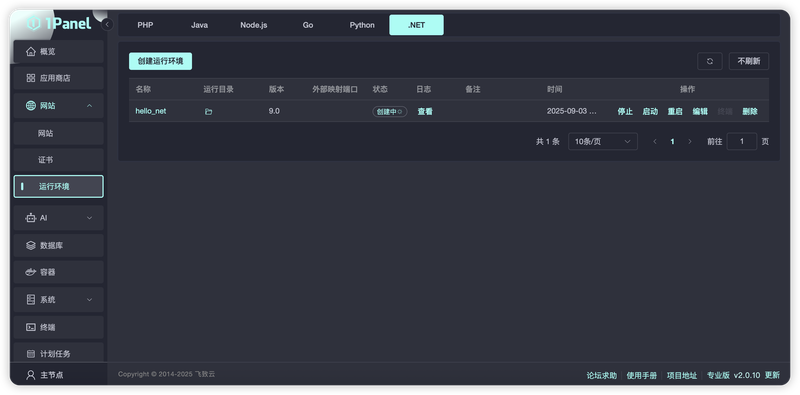Viewport: 800px width, 395px height.
Task: Click the 时间 column header
Action: tap(555, 89)
